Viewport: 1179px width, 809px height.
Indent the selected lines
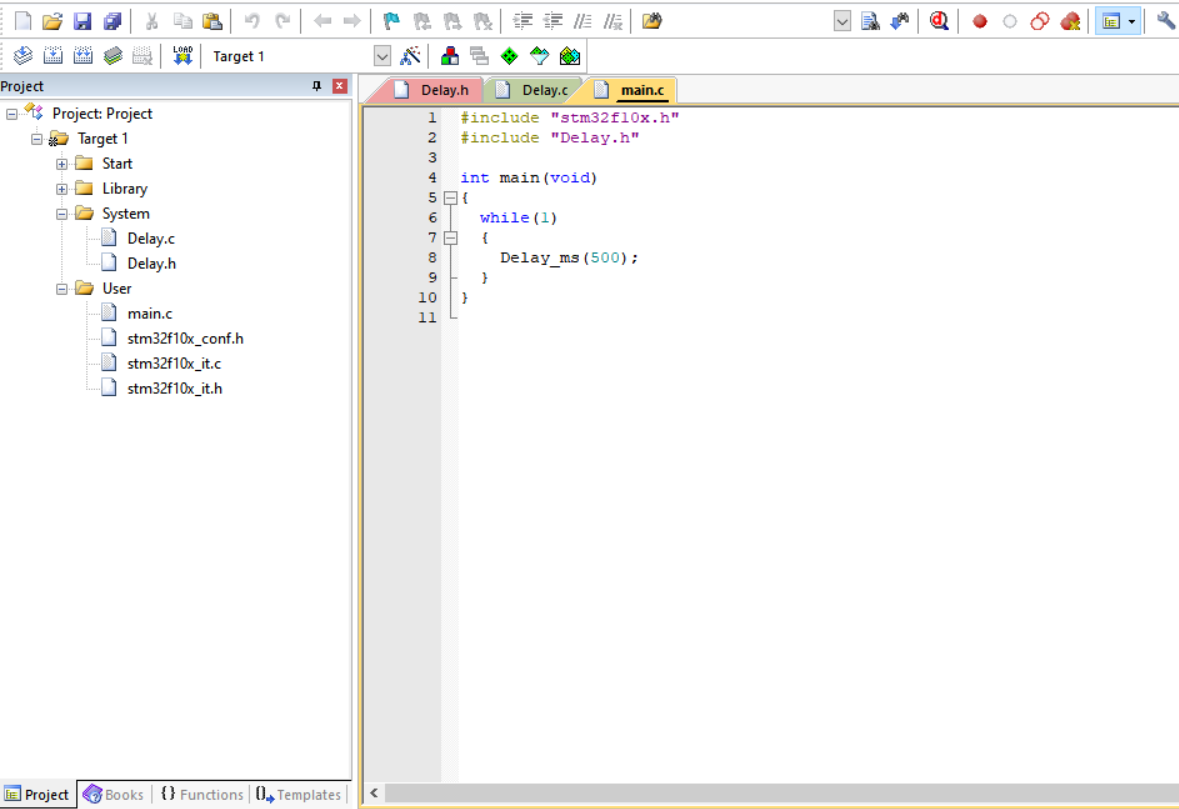coord(523,21)
